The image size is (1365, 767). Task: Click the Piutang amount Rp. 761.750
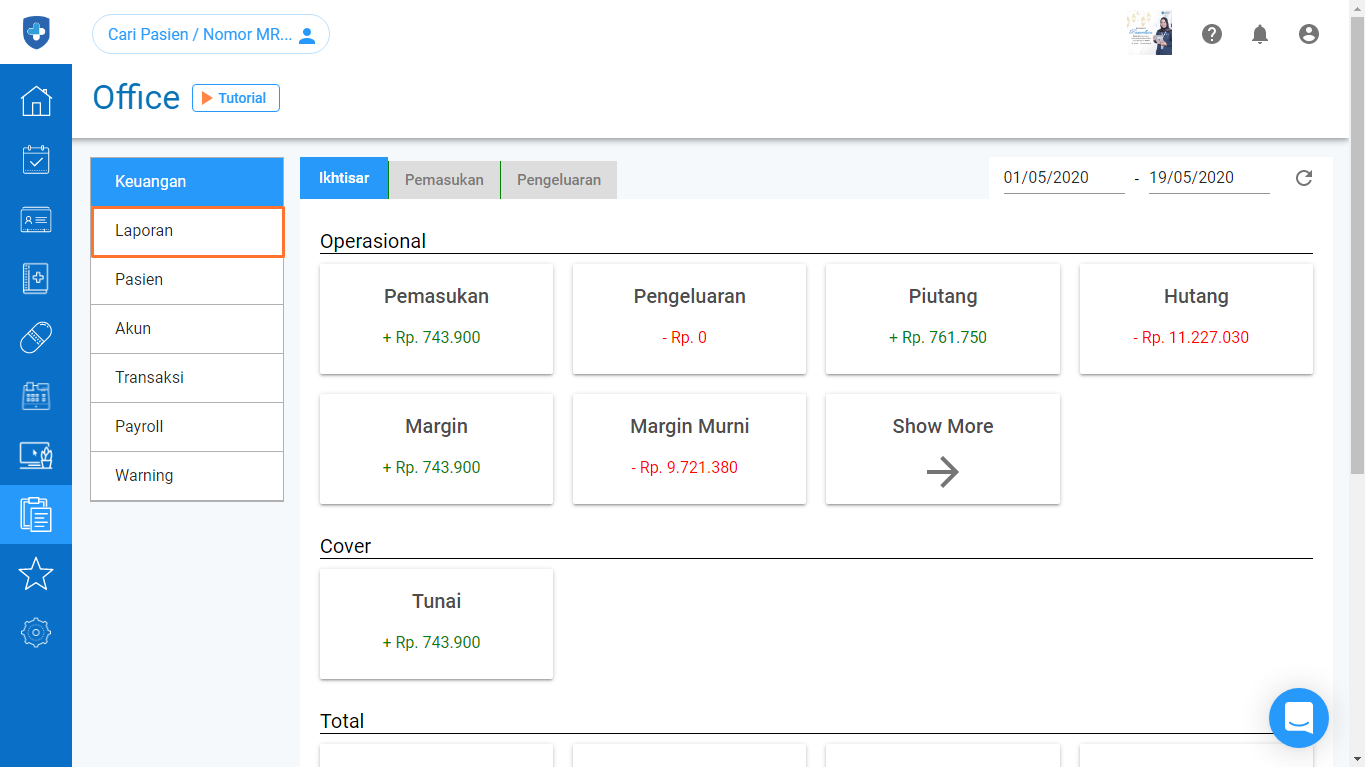click(938, 338)
